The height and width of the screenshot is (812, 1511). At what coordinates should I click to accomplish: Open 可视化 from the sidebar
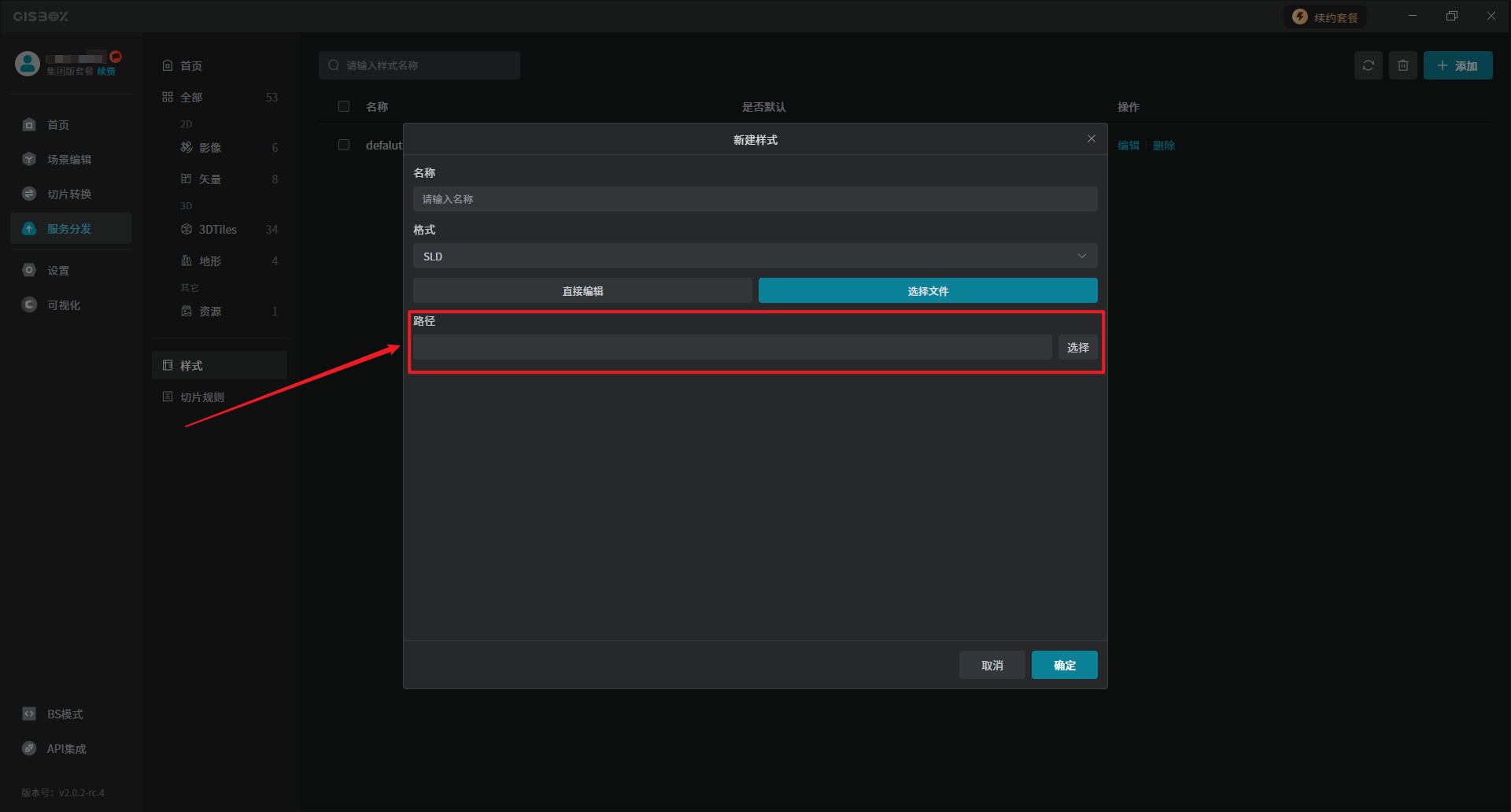pyautogui.click(x=63, y=305)
